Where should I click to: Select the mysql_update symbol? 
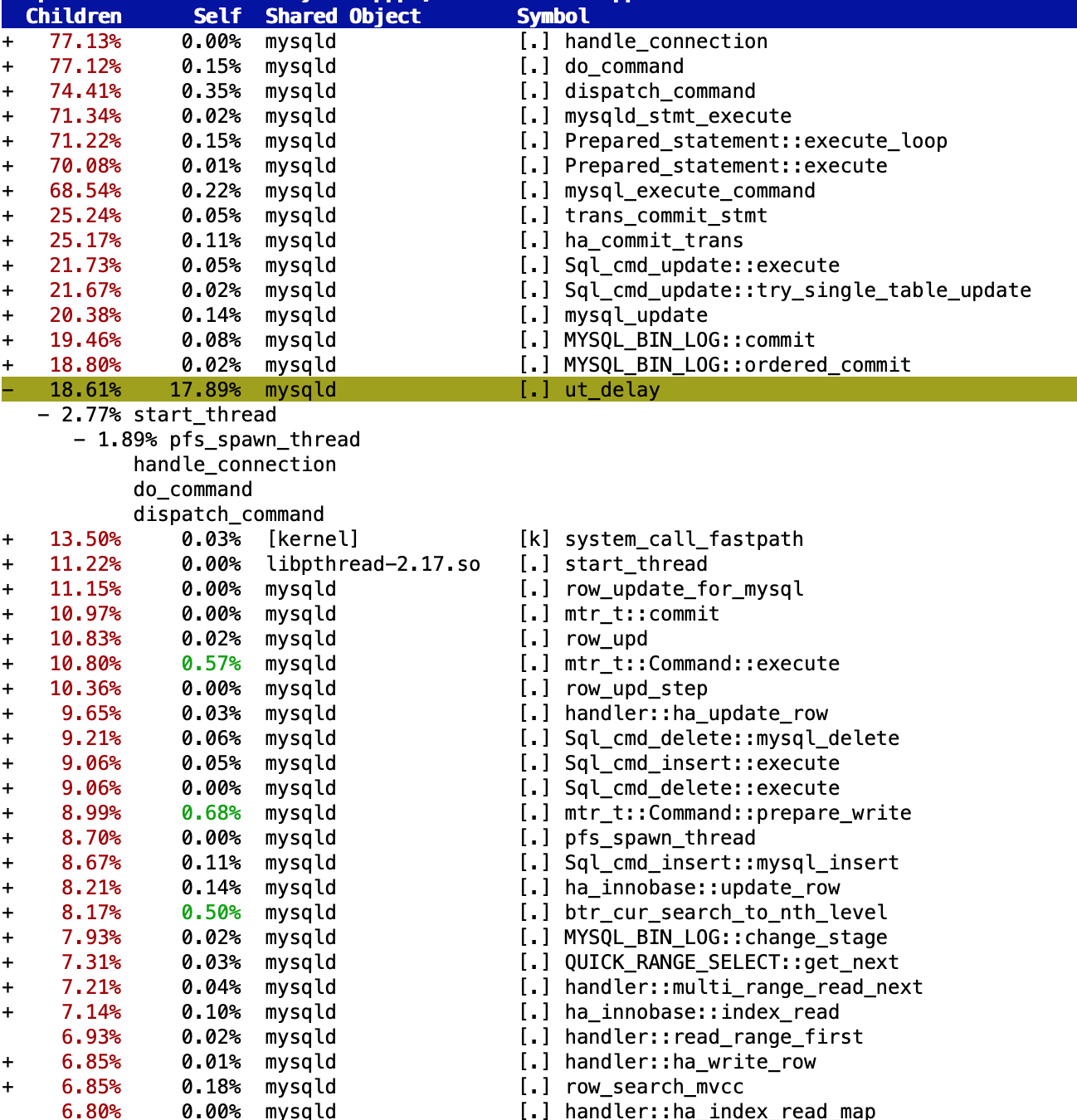tap(636, 315)
